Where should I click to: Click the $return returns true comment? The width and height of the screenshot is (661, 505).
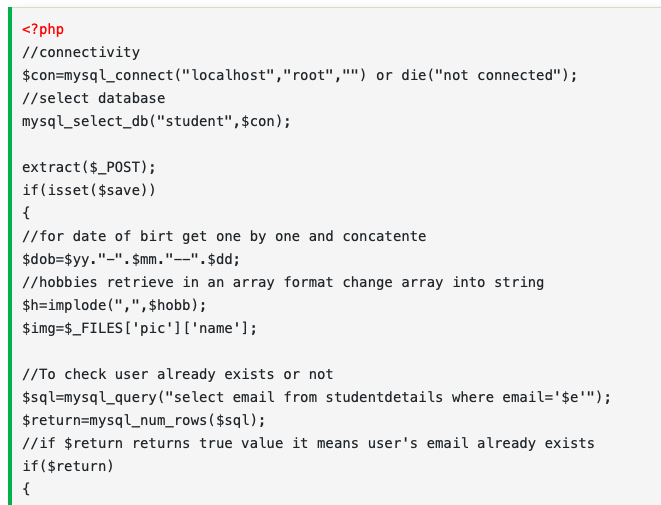[x=308, y=443]
